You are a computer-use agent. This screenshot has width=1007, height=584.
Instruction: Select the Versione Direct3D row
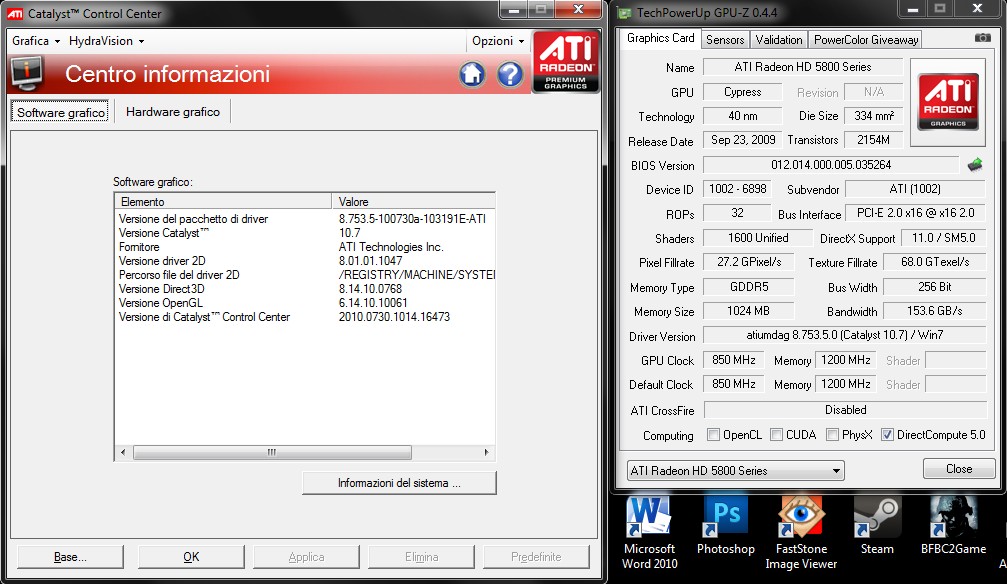click(305, 289)
